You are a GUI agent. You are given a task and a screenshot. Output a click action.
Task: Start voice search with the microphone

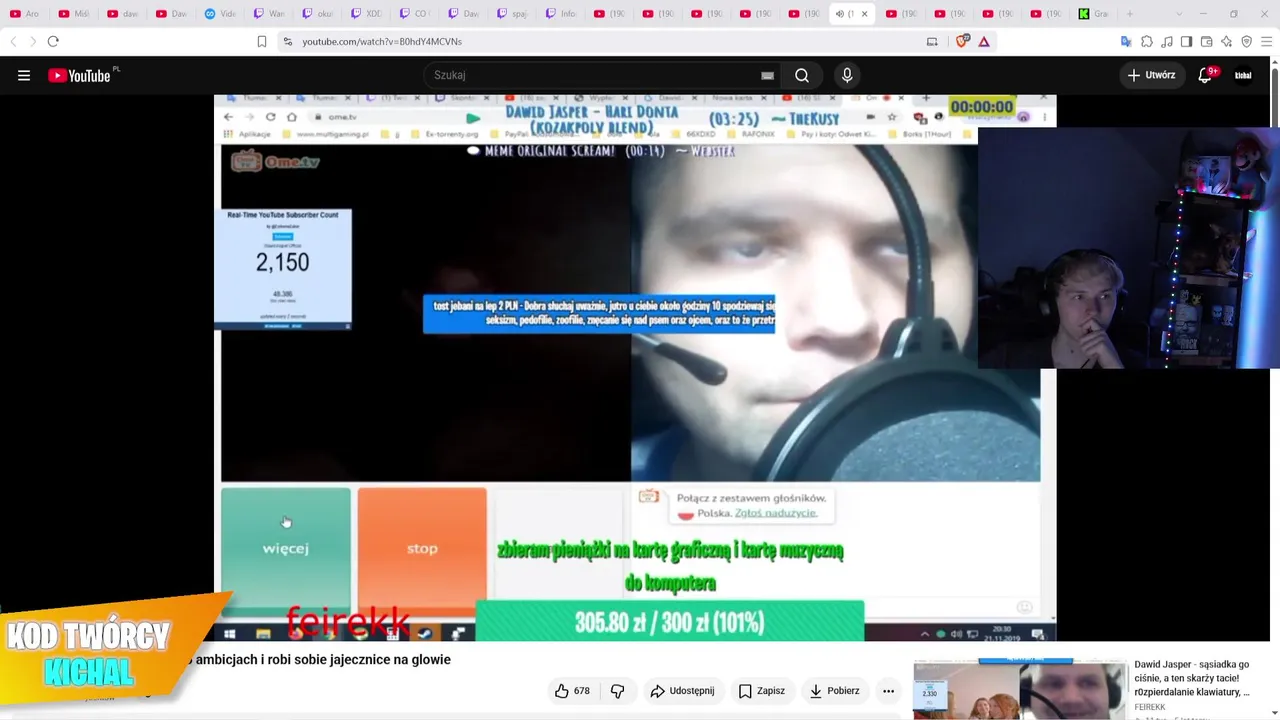point(847,75)
